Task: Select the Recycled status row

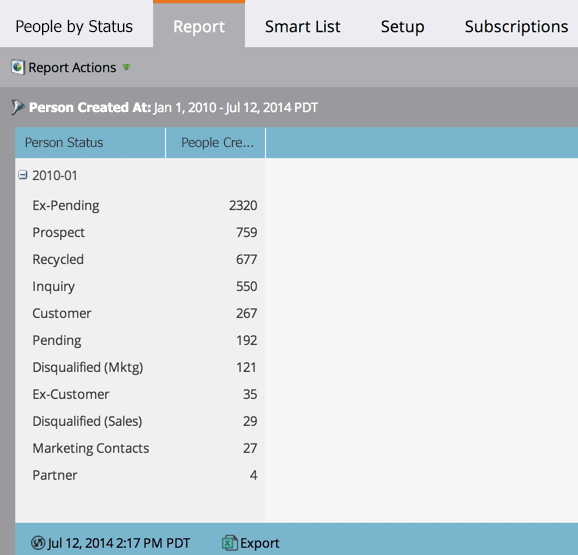Action: [140, 259]
